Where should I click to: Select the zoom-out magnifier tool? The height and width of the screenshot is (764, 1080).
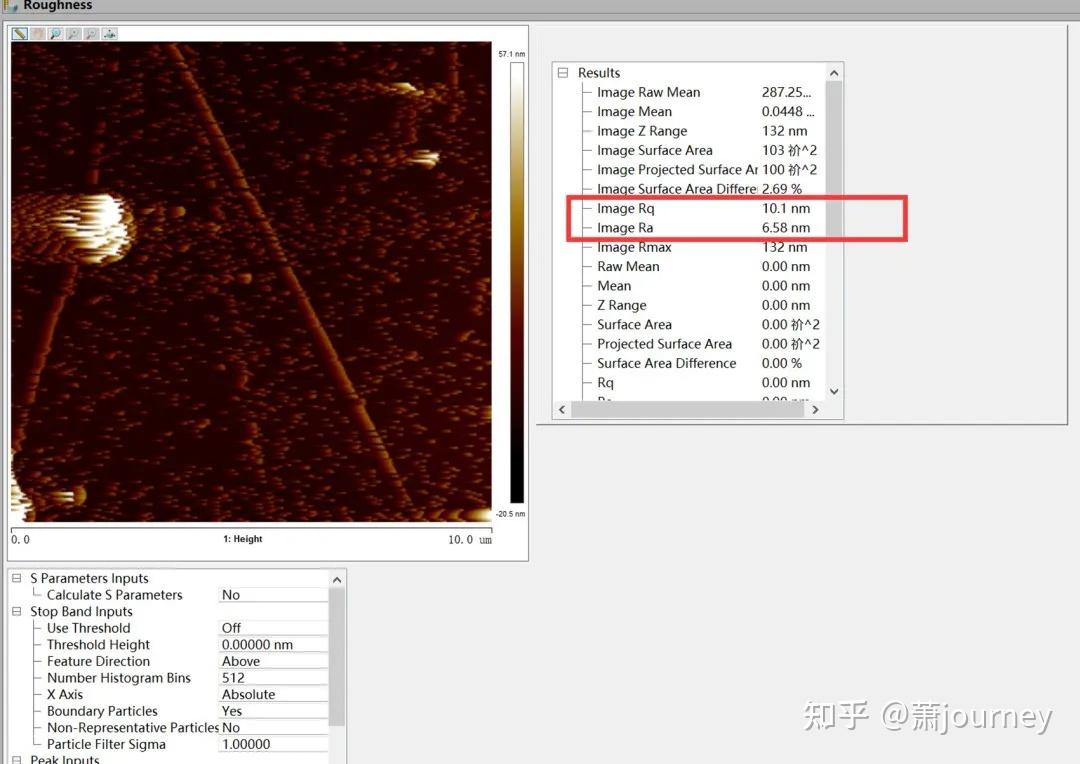pyautogui.click(x=71, y=33)
